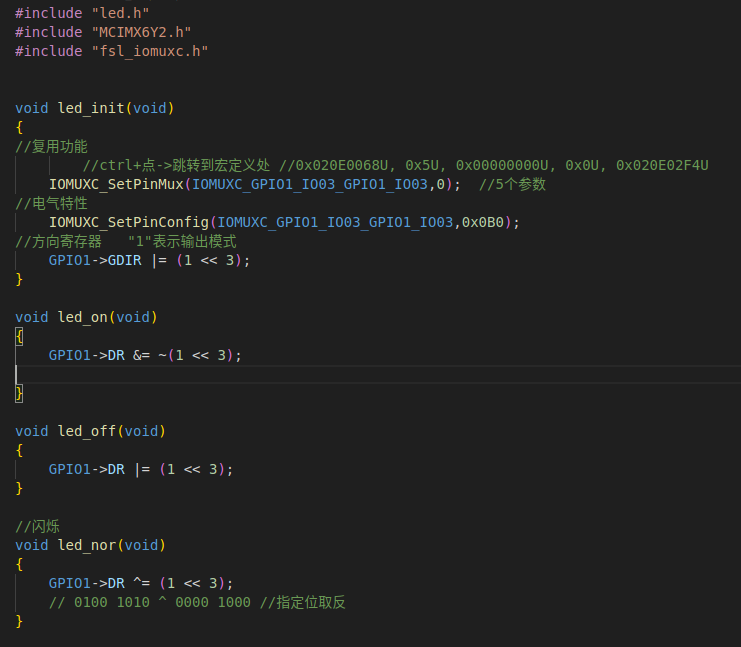Click the GPIO1->GDIR assignment line

(149, 260)
